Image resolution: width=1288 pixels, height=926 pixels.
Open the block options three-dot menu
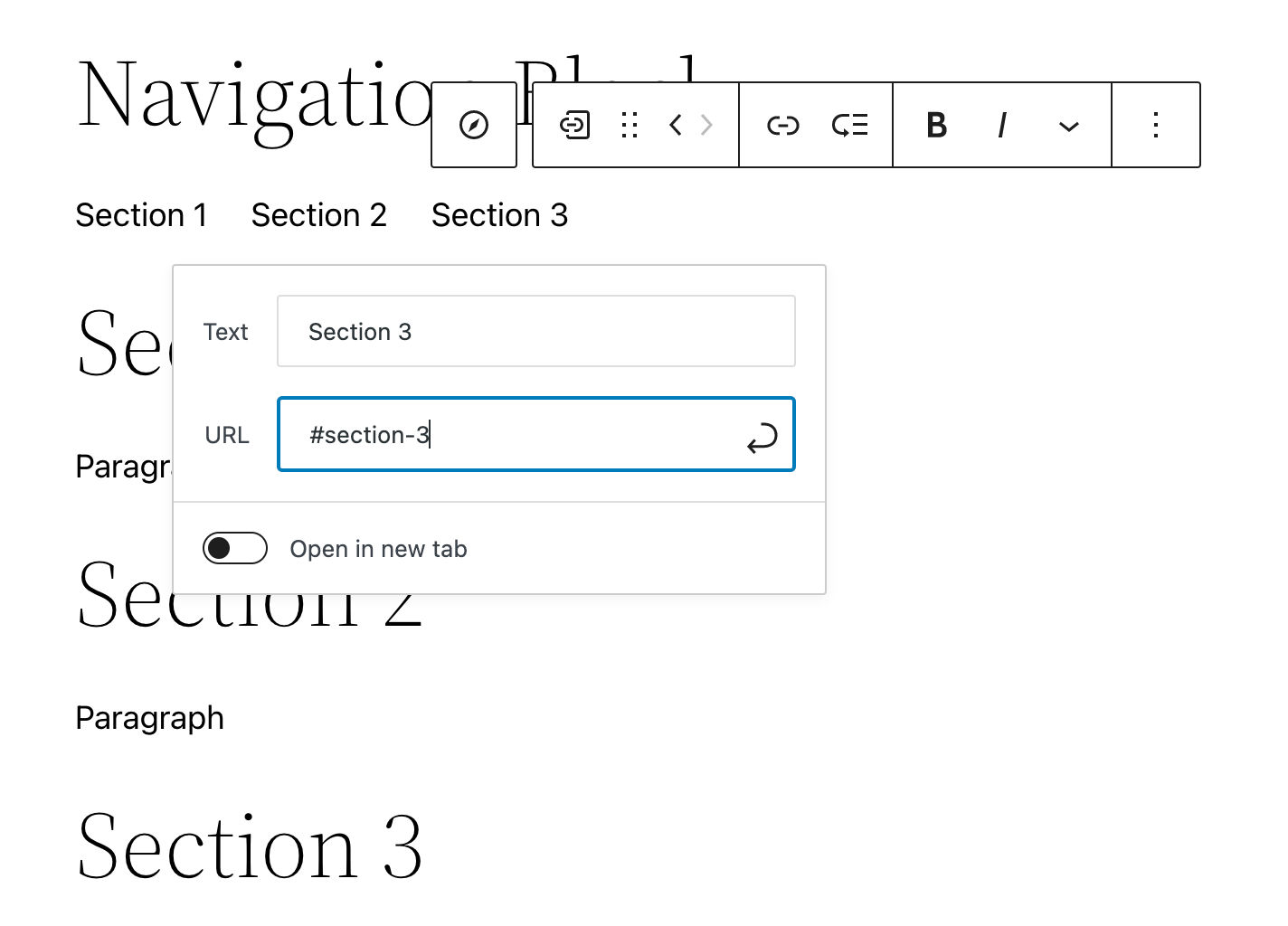tap(1155, 125)
